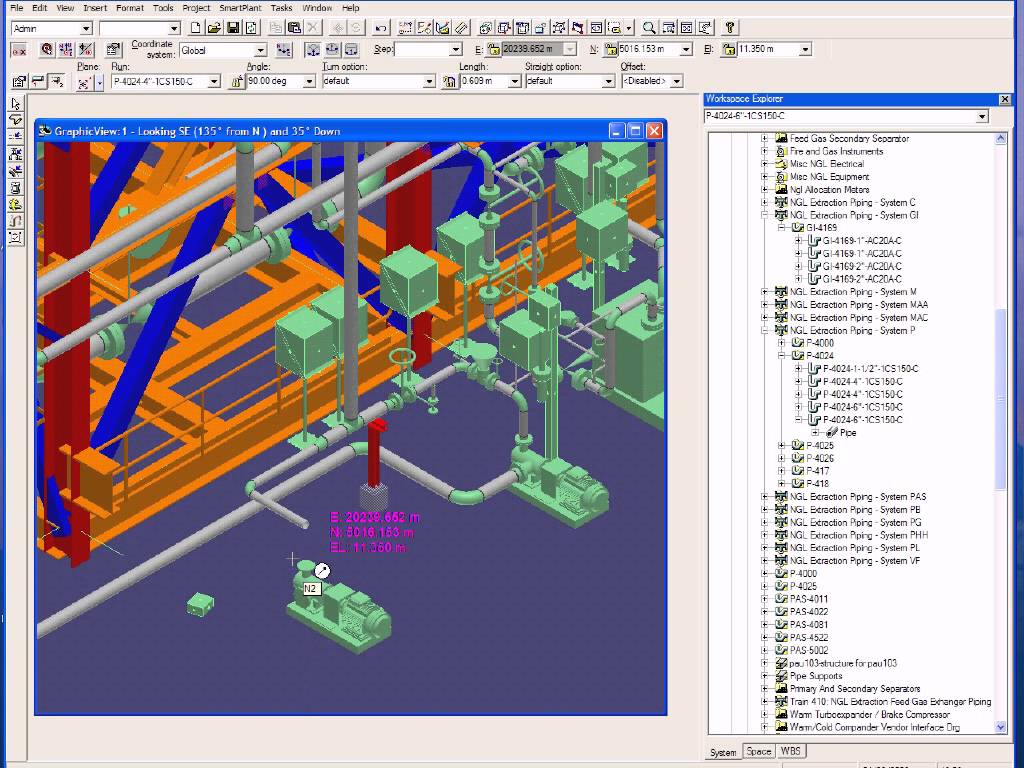Open a file using the Open folder icon
The width and height of the screenshot is (1024, 768).
click(214, 27)
